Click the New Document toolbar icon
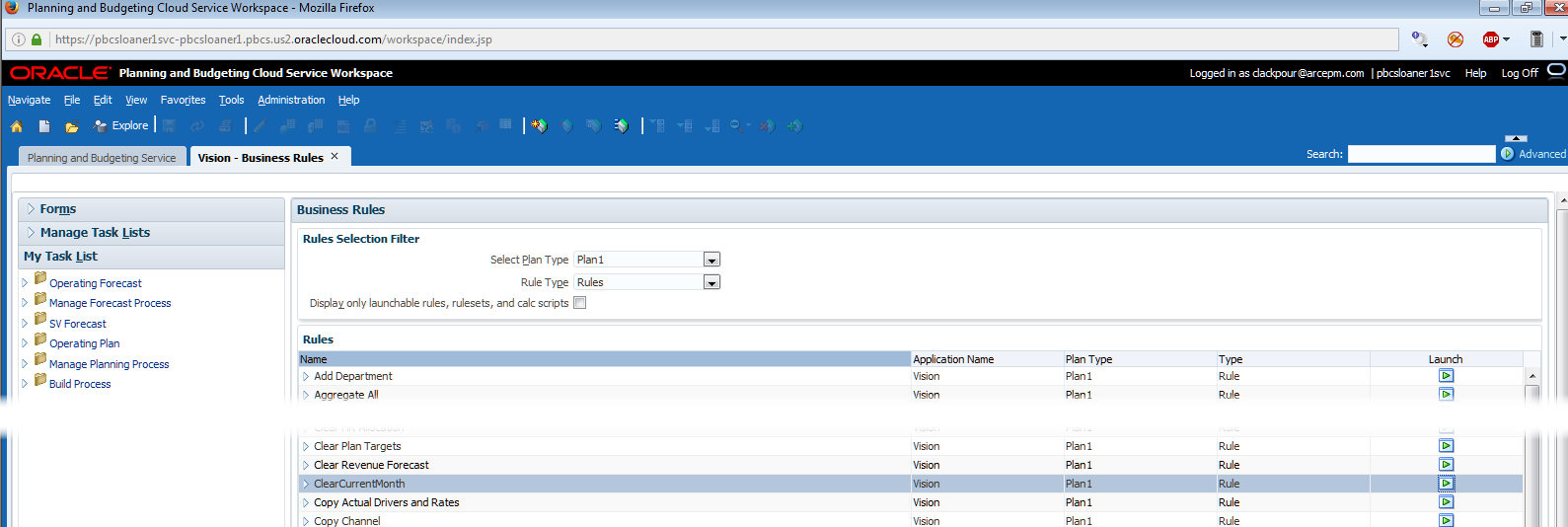The width and height of the screenshot is (1568, 527). point(44,126)
